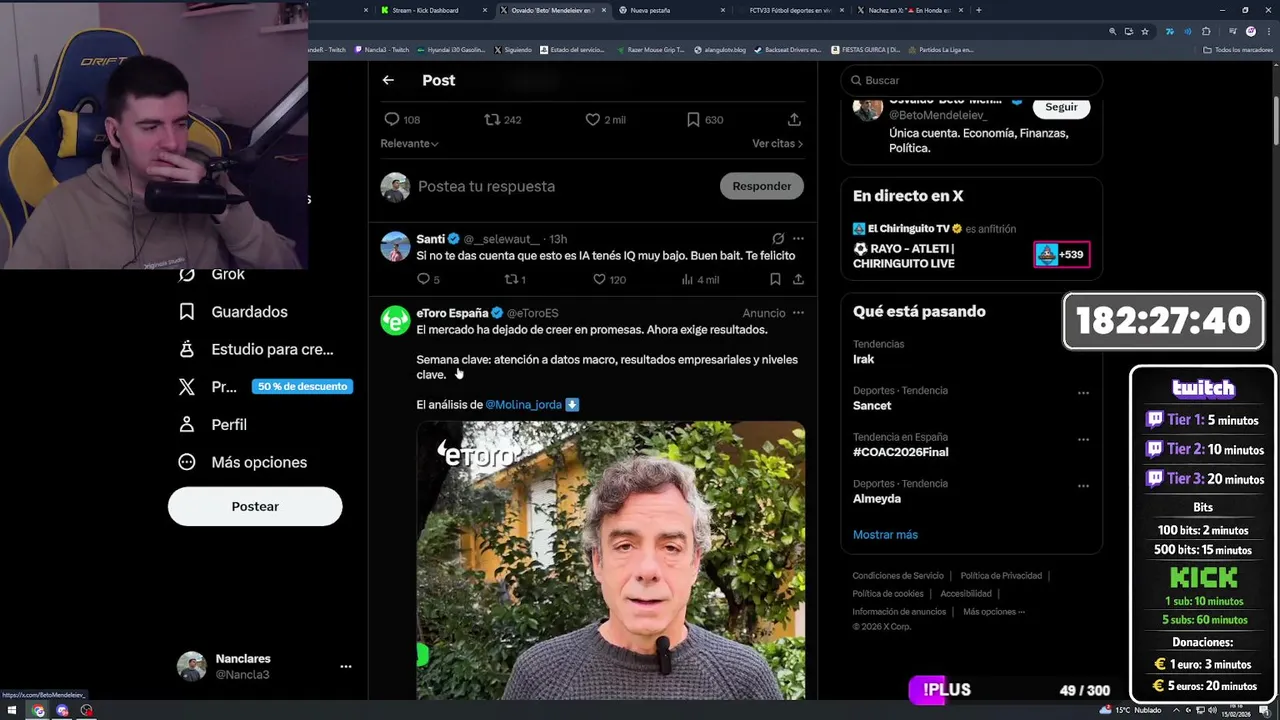Open Nancla3 - Twitch bookmark
1280x720 pixels.
tap(380, 50)
